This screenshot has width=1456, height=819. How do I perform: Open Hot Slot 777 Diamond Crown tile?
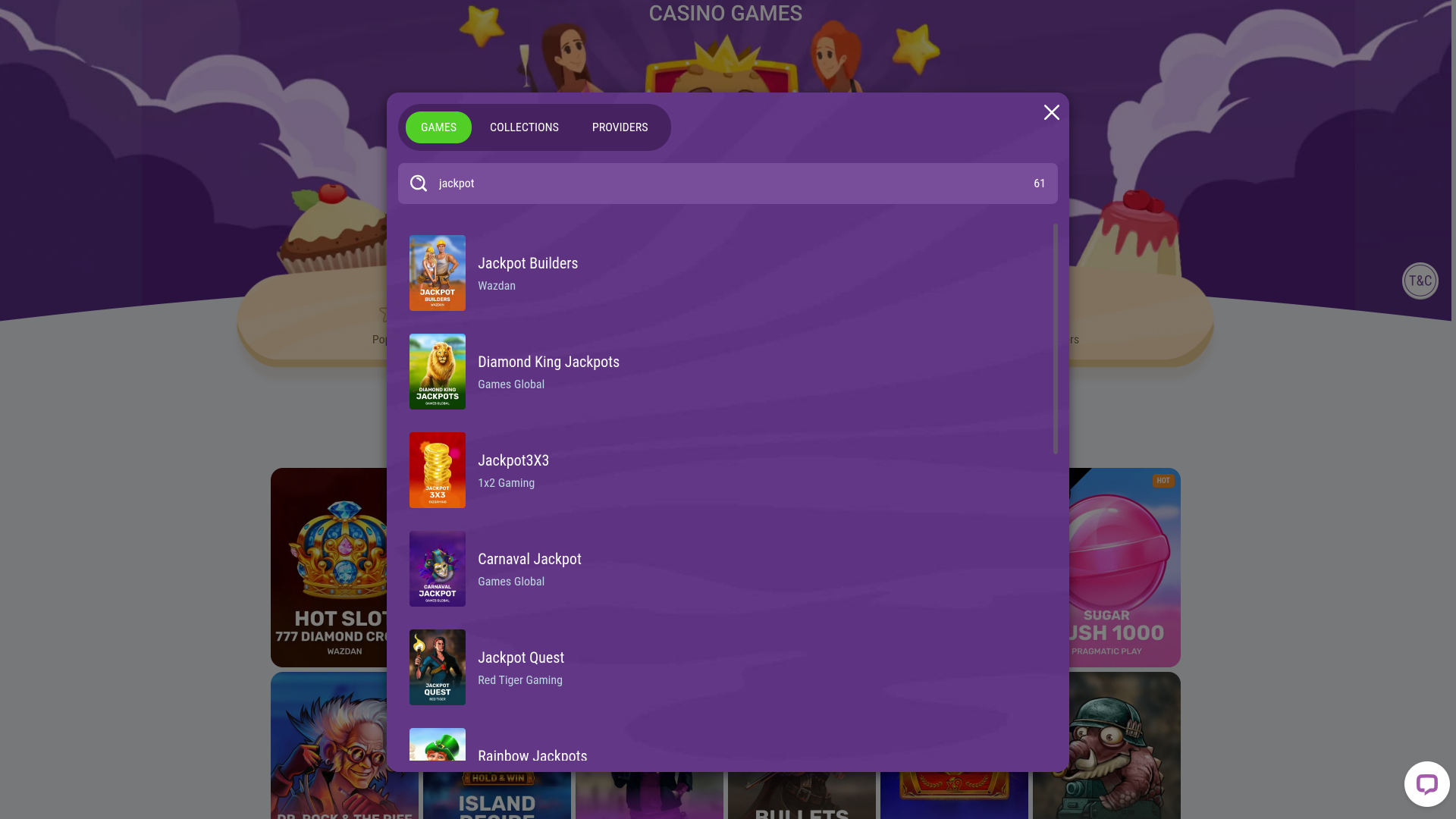coord(329,567)
